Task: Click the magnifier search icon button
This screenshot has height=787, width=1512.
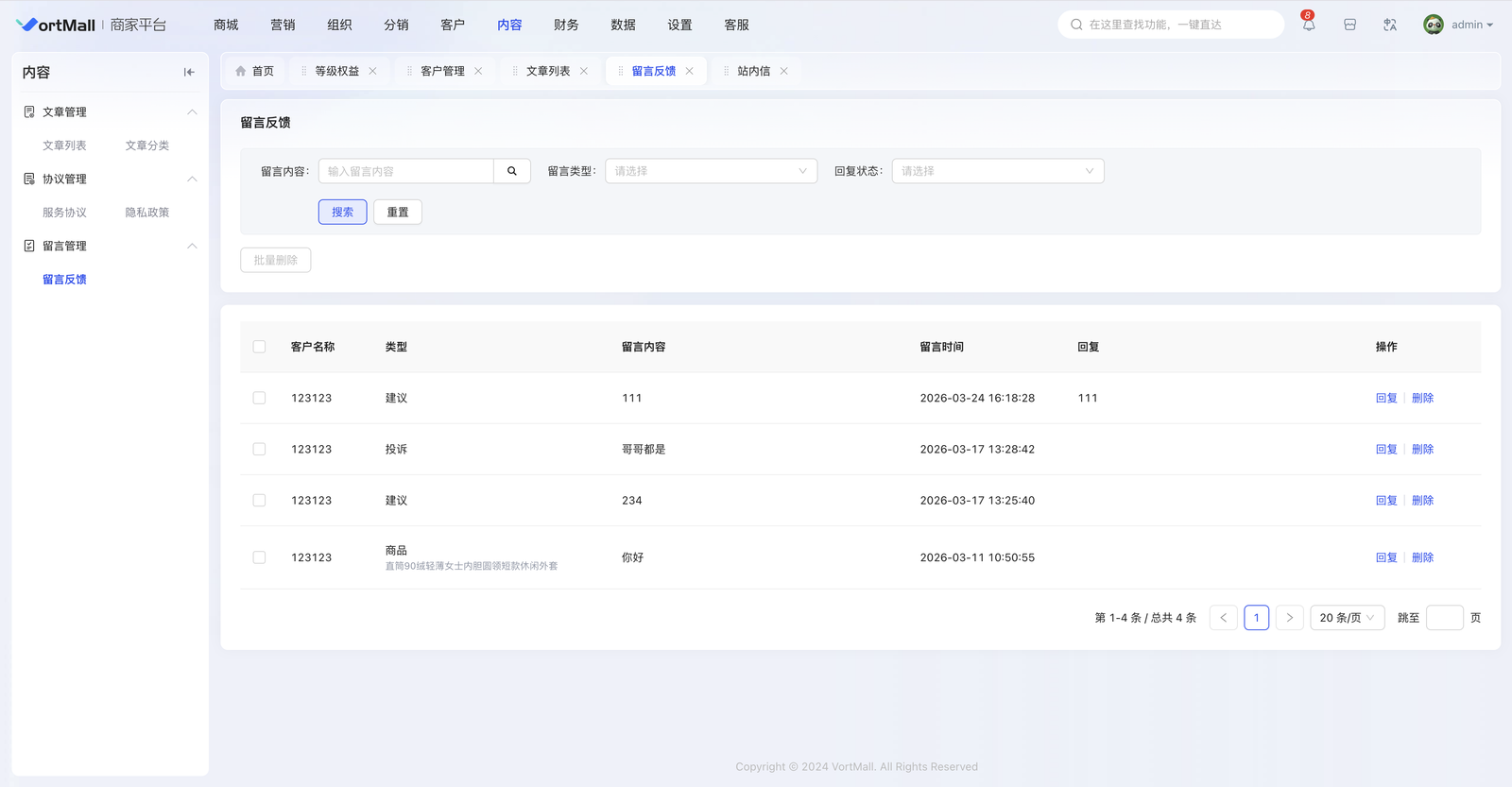Action: coord(512,171)
